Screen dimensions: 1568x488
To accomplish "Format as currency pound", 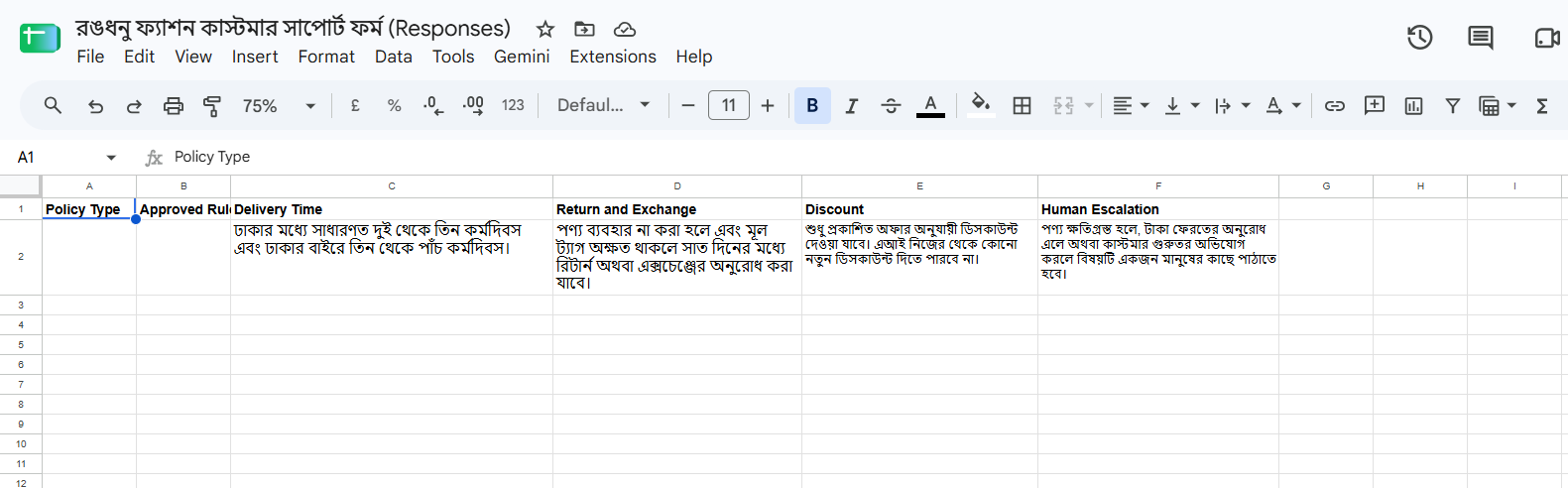I will click(x=355, y=105).
